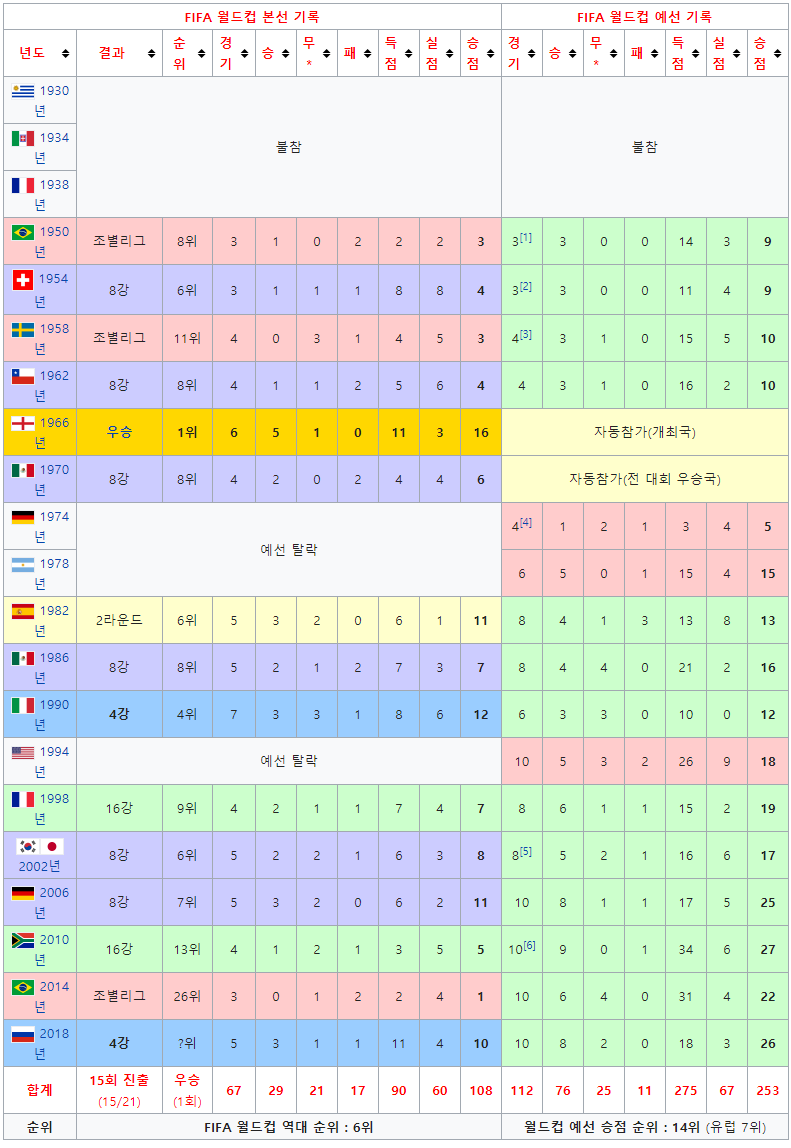Click the '자동참가(개최국)' cell
Viewport: 791px width, 1148px height.
click(645, 432)
